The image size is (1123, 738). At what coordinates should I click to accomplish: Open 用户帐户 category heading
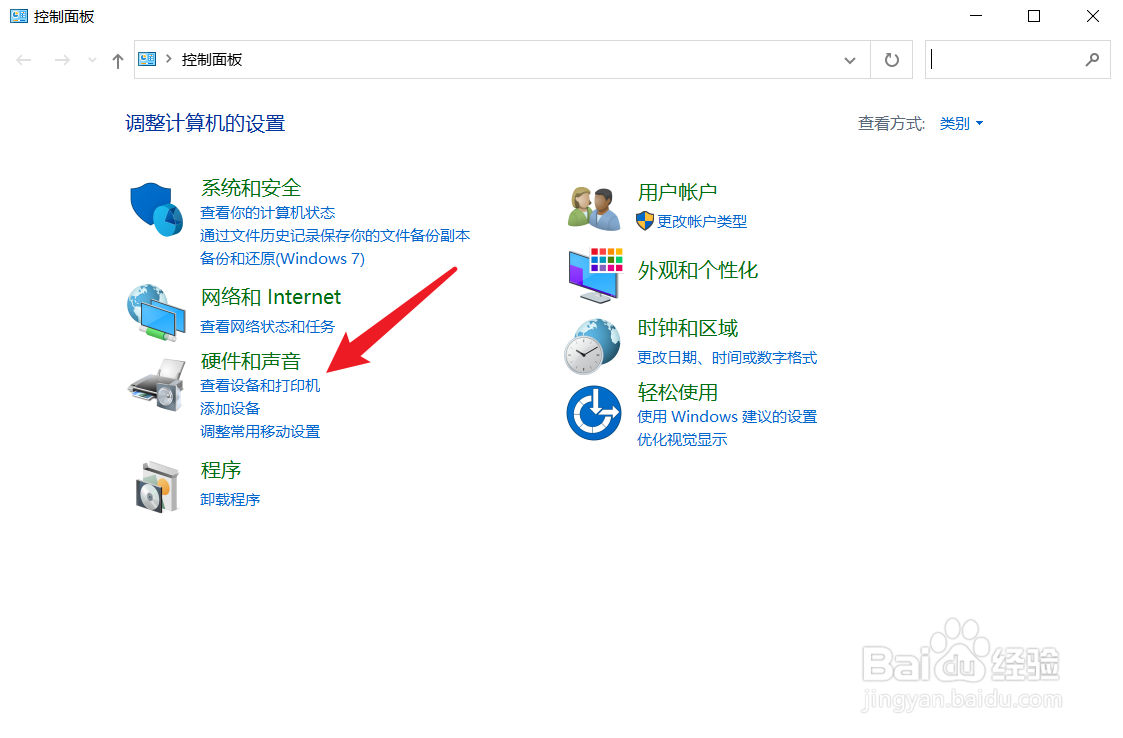coord(678,192)
